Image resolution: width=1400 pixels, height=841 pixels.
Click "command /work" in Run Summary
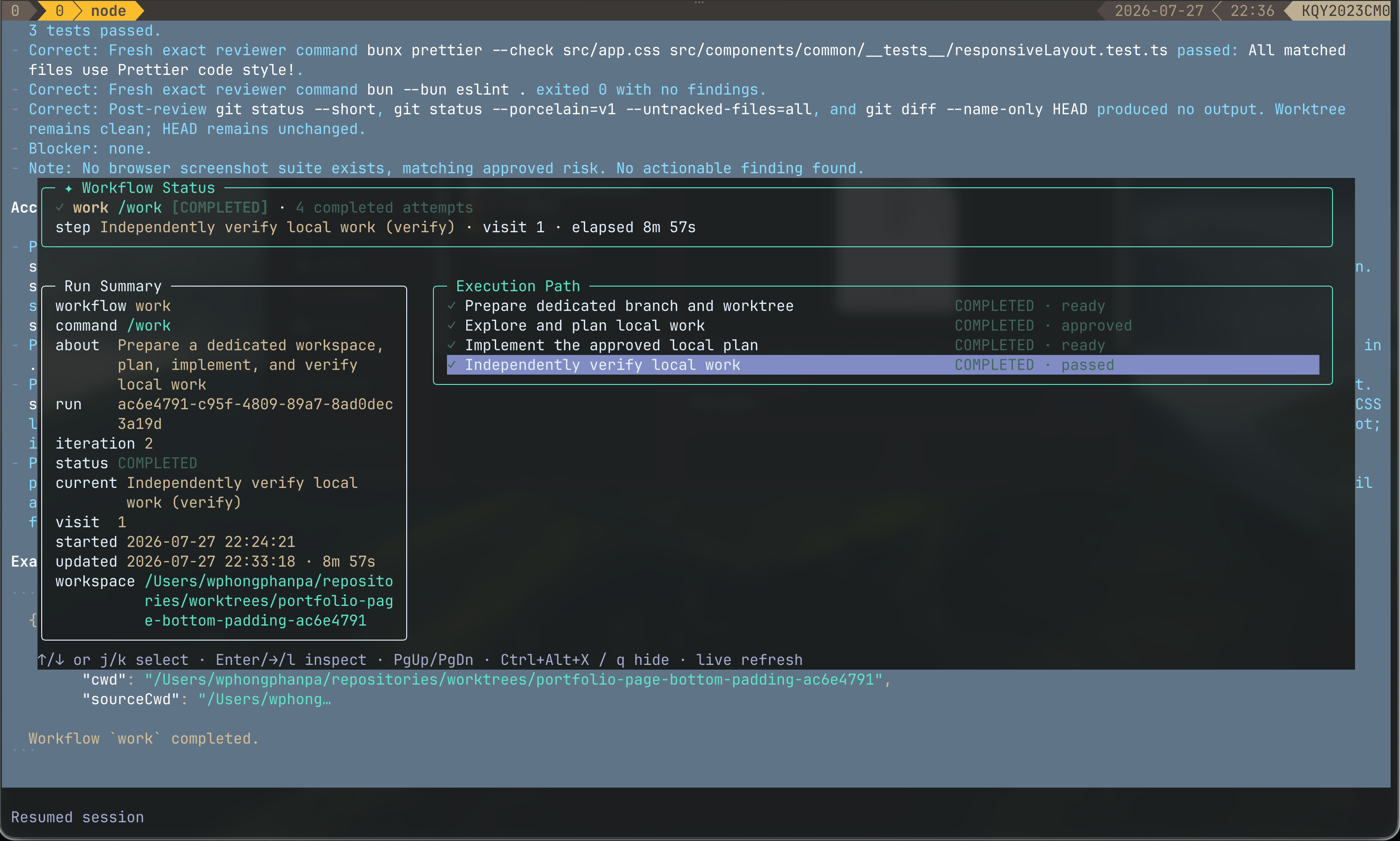pos(113,326)
